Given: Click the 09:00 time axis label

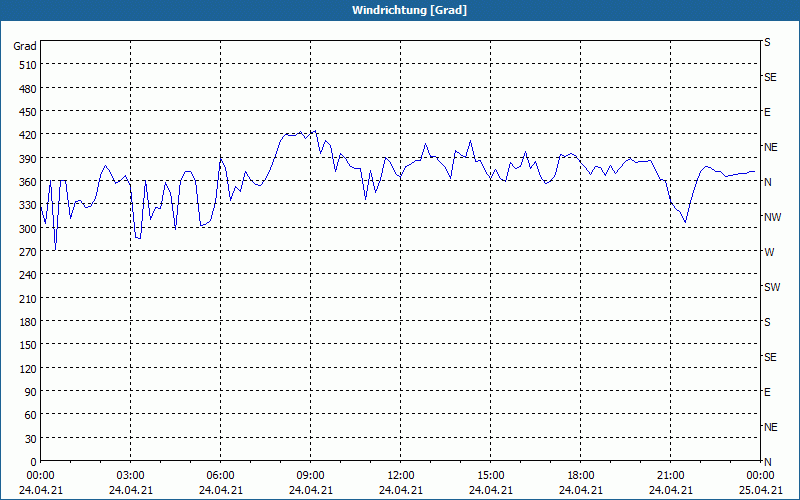Looking at the screenshot, I should pos(311,476).
